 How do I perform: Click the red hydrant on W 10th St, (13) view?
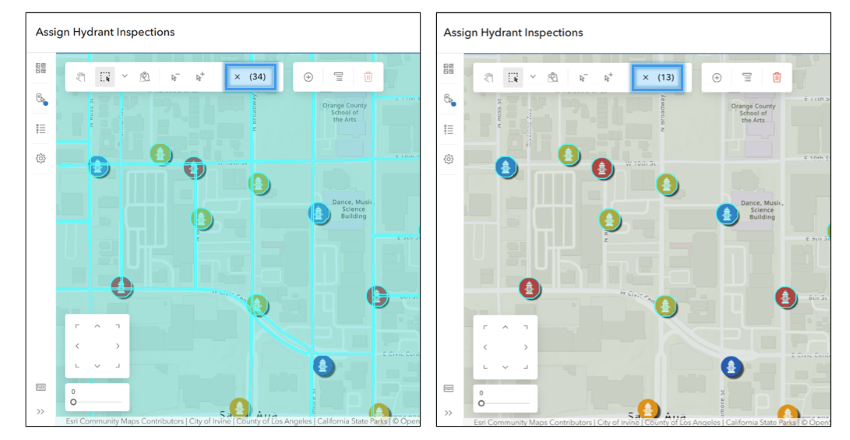602,168
